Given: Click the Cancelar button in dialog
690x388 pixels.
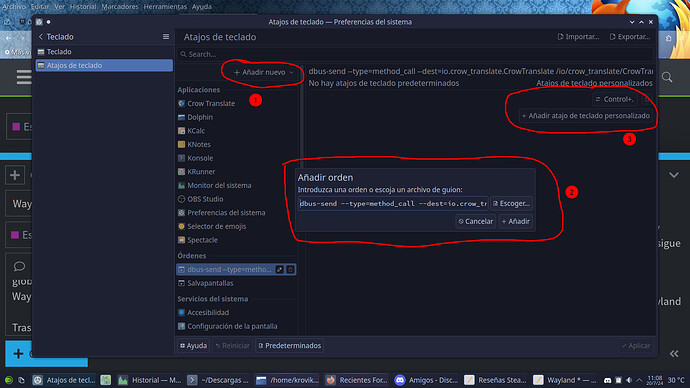Looking at the screenshot, I should pos(475,221).
